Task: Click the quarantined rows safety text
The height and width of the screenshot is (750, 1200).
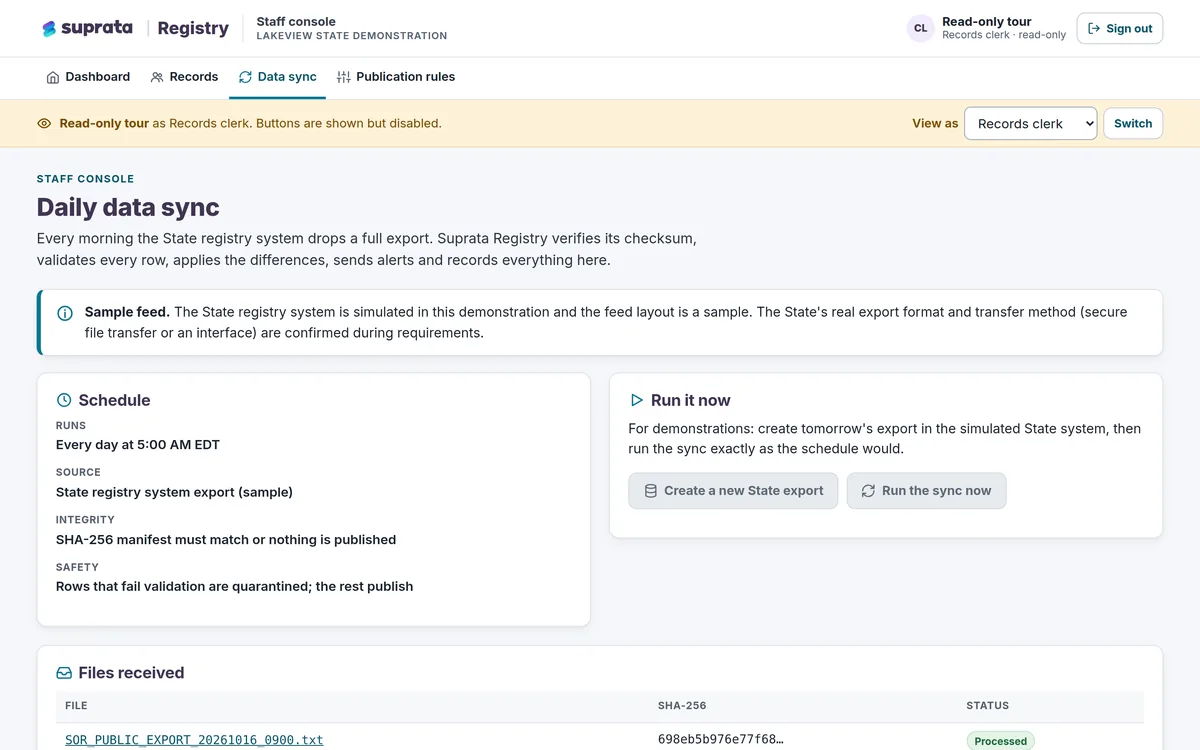Action: [234, 586]
